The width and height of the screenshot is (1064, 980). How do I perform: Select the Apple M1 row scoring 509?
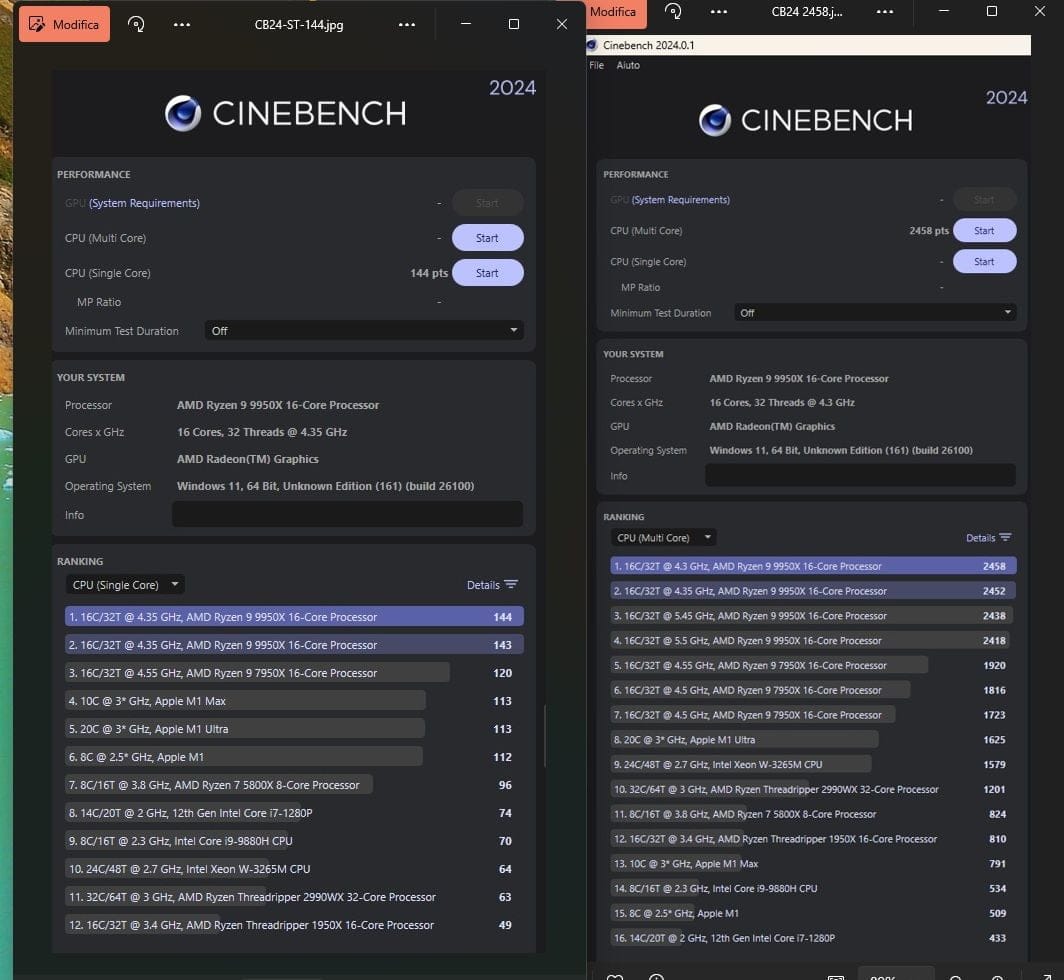click(x=813, y=913)
